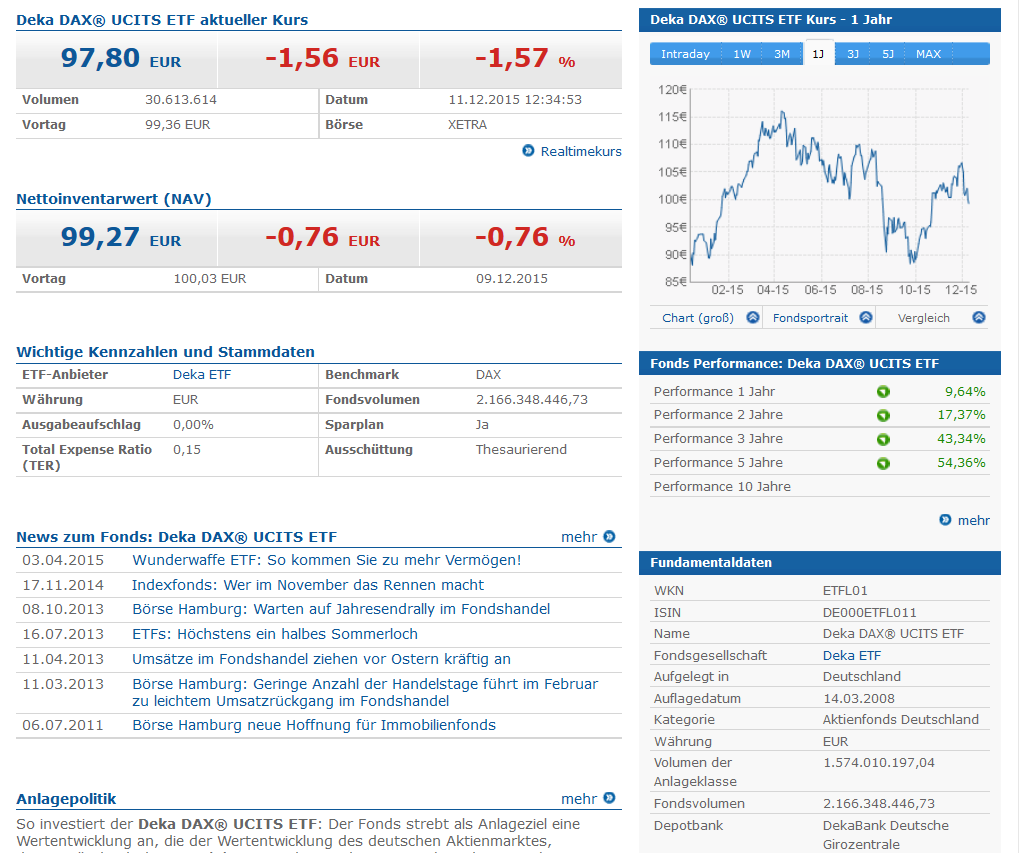The width and height of the screenshot is (1019, 853).
Task: Open the Vergleich link
Action: pyautogui.click(x=923, y=318)
